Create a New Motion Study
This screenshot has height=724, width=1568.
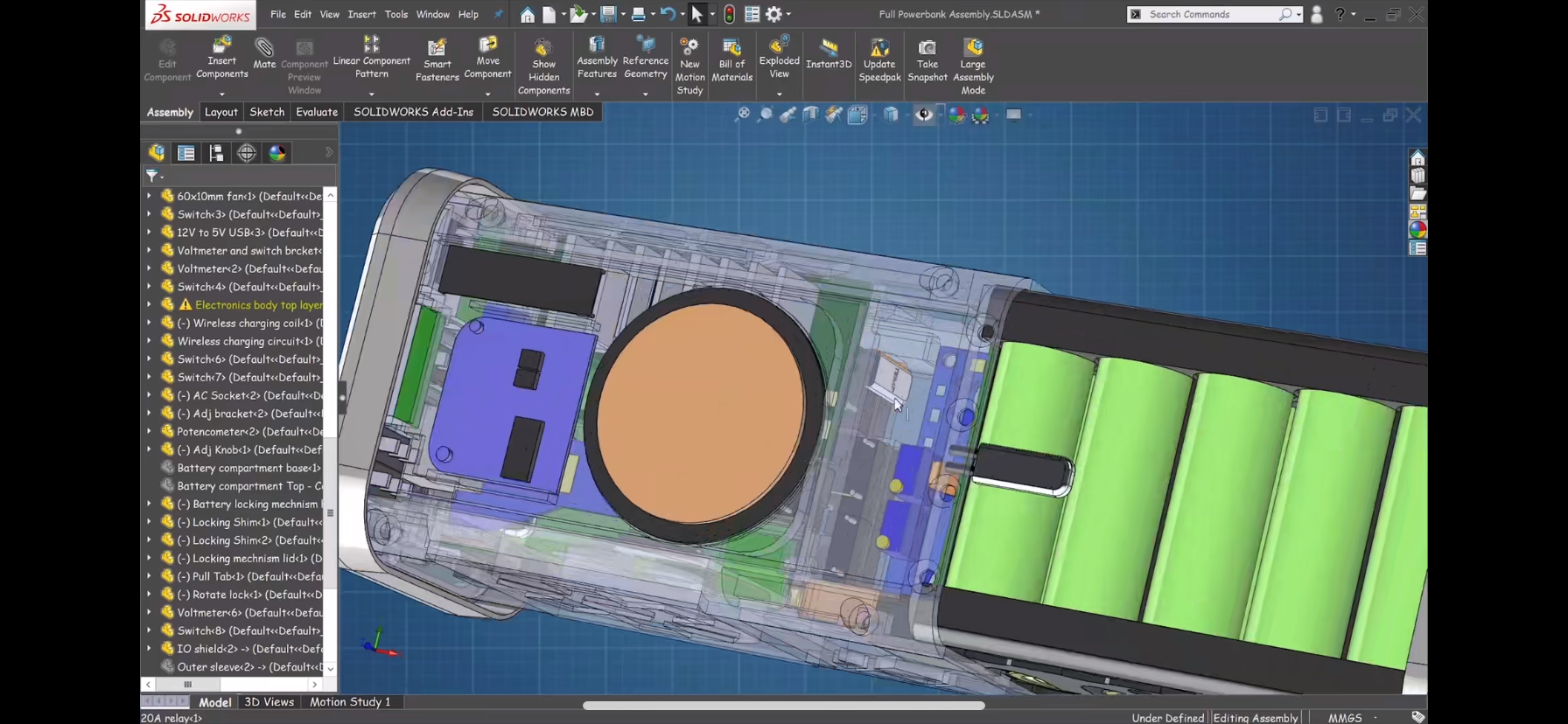click(x=689, y=67)
